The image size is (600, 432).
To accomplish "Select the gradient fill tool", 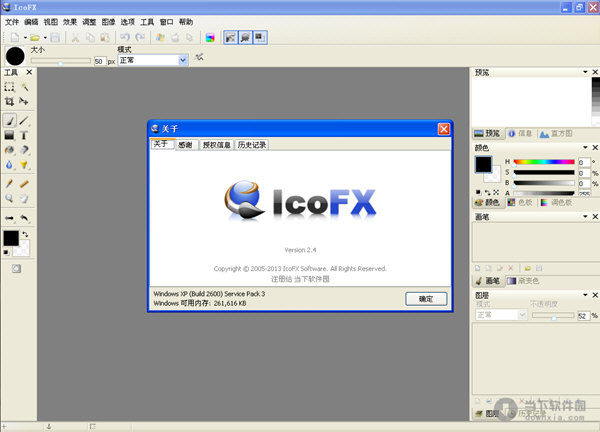I will 9,135.
